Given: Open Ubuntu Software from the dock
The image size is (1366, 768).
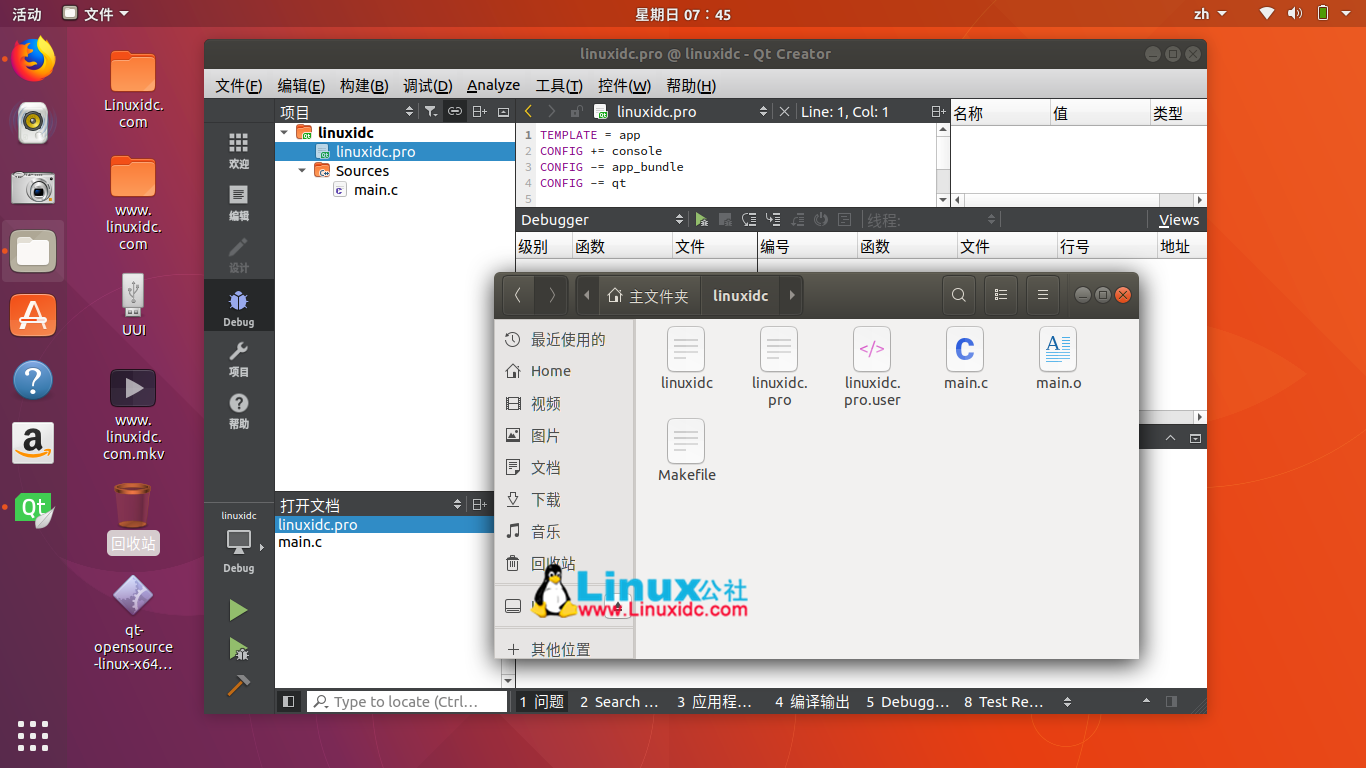Looking at the screenshot, I should click(33, 315).
